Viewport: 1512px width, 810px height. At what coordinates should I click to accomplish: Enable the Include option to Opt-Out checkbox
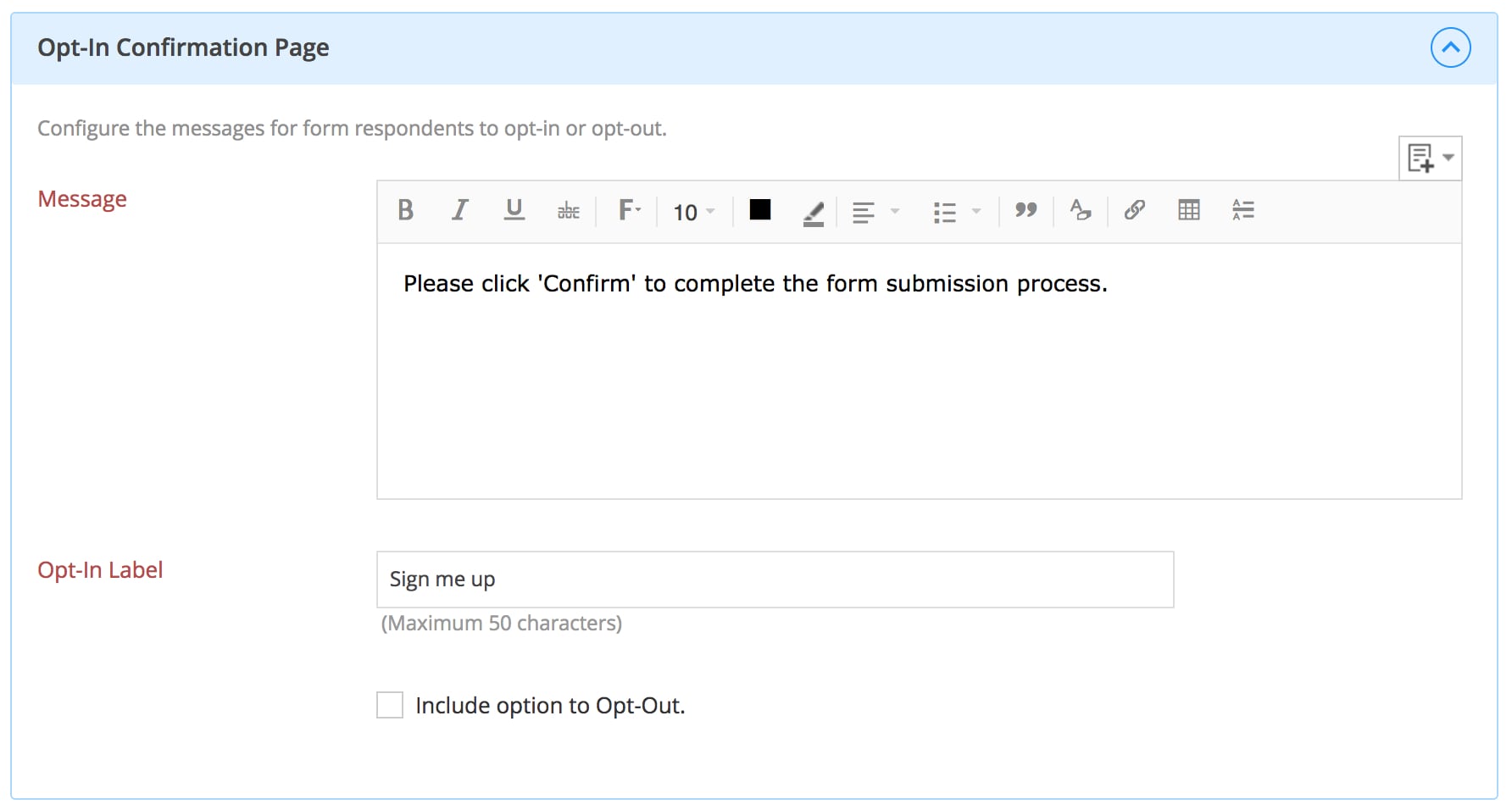tap(389, 704)
